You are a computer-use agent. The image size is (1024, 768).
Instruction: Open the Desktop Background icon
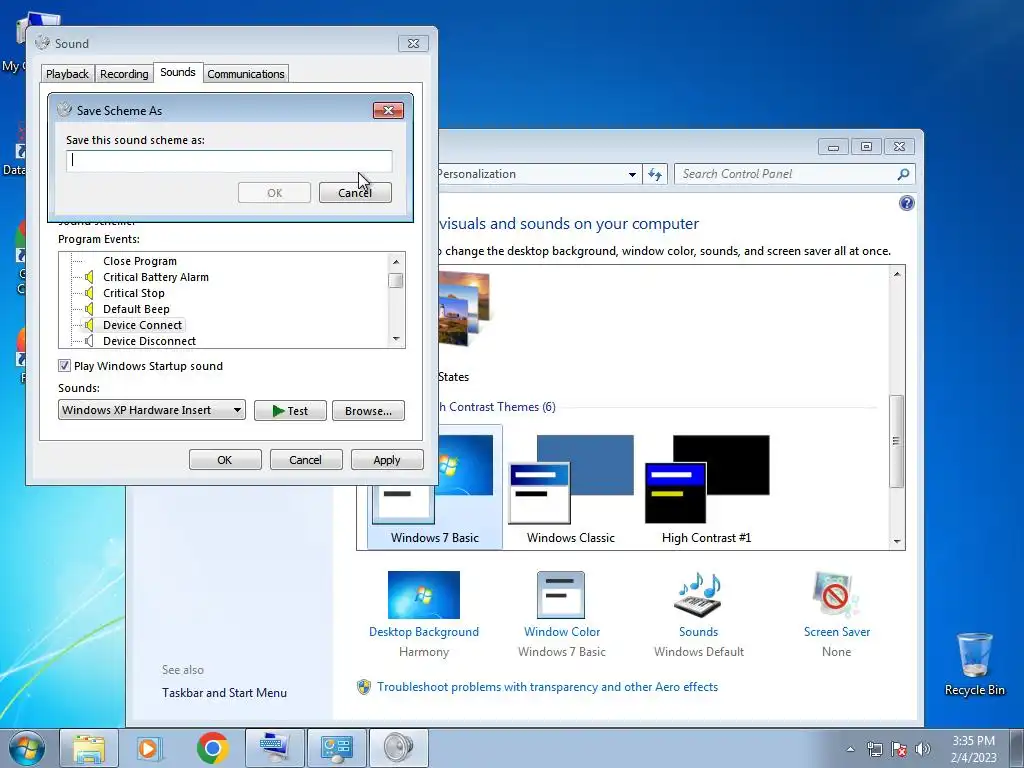click(x=424, y=595)
